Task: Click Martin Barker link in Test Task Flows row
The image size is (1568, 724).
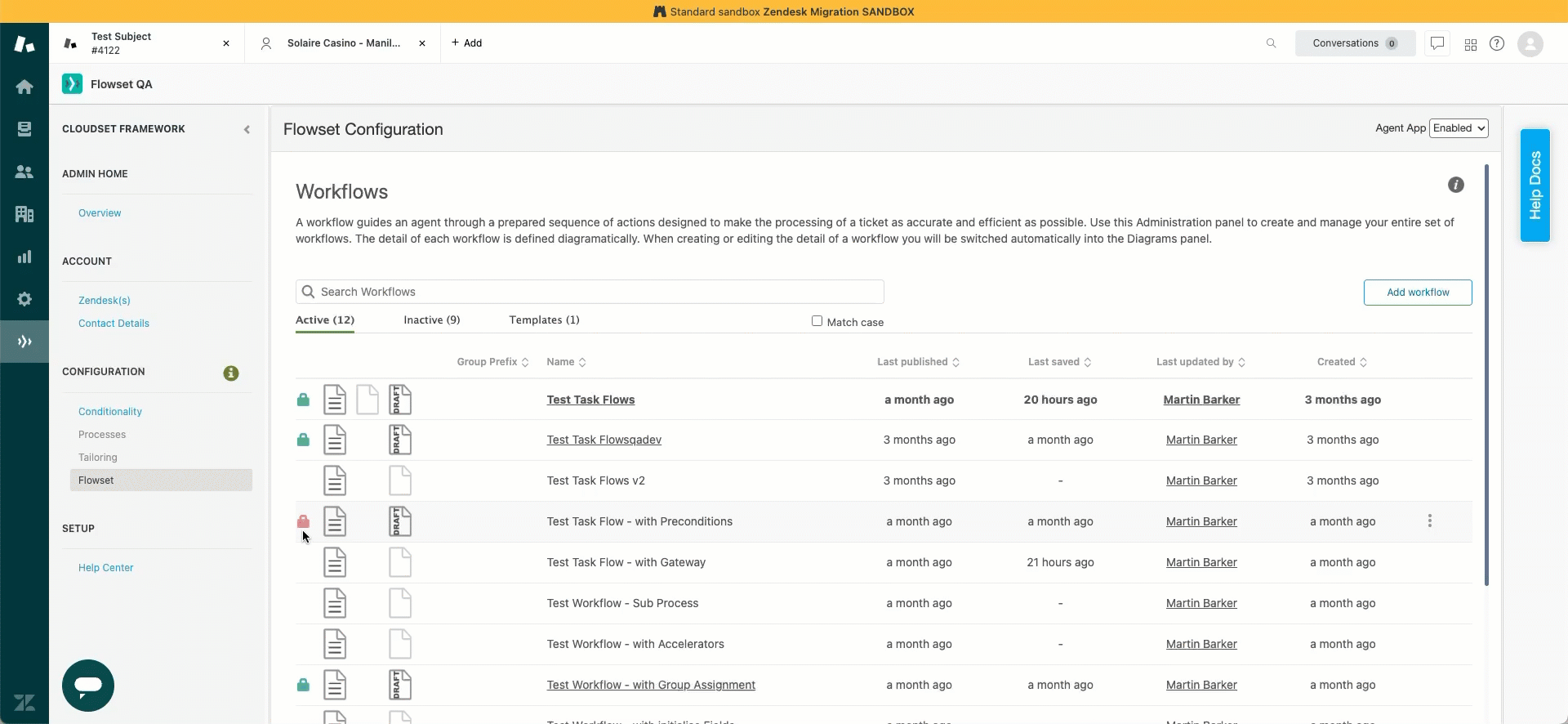Action: 1201,400
